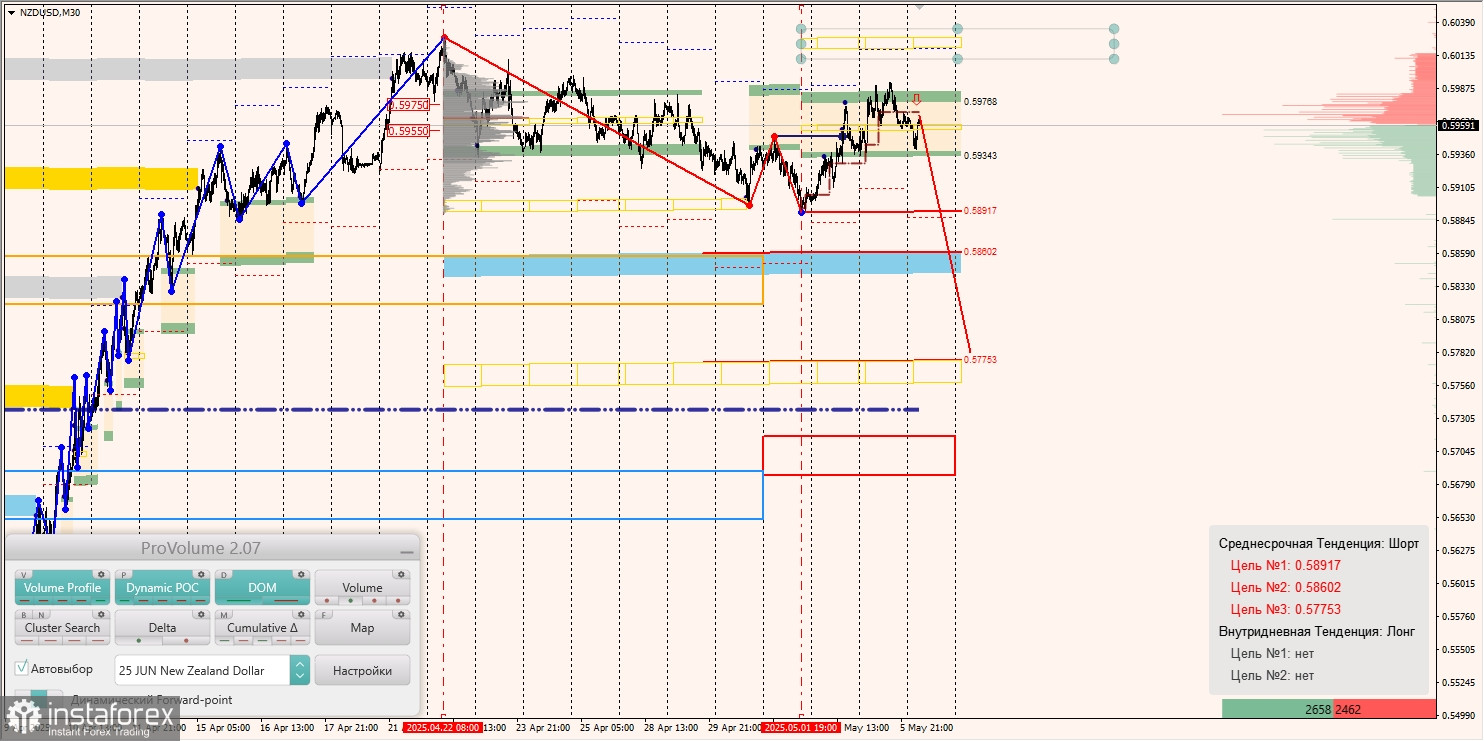Select the red Delta mode dot
1484x741 pixels.
coord(186,640)
